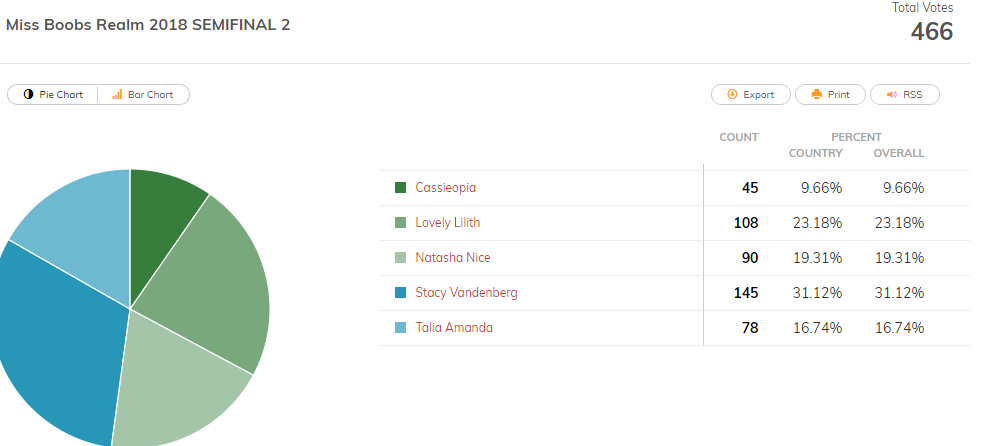
Task: Click the blue Stacy Vandenberg legend swatch
Action: [400, 293]
